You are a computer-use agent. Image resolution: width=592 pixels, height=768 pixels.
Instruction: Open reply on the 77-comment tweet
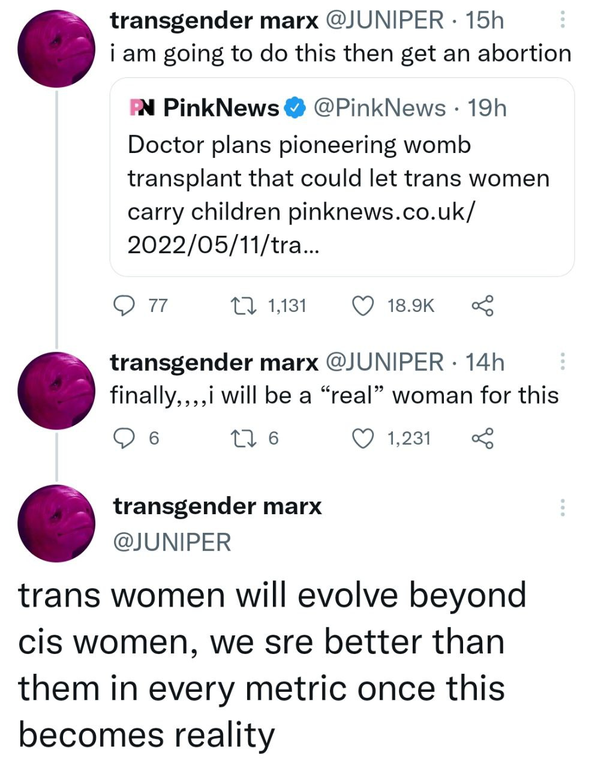(x=124, y=306)
